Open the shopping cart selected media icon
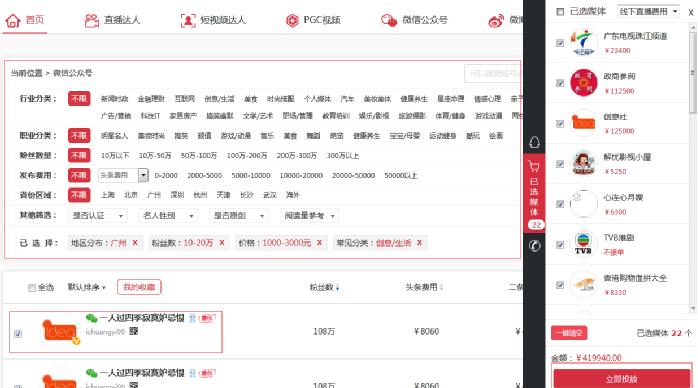 click(534, 166)
